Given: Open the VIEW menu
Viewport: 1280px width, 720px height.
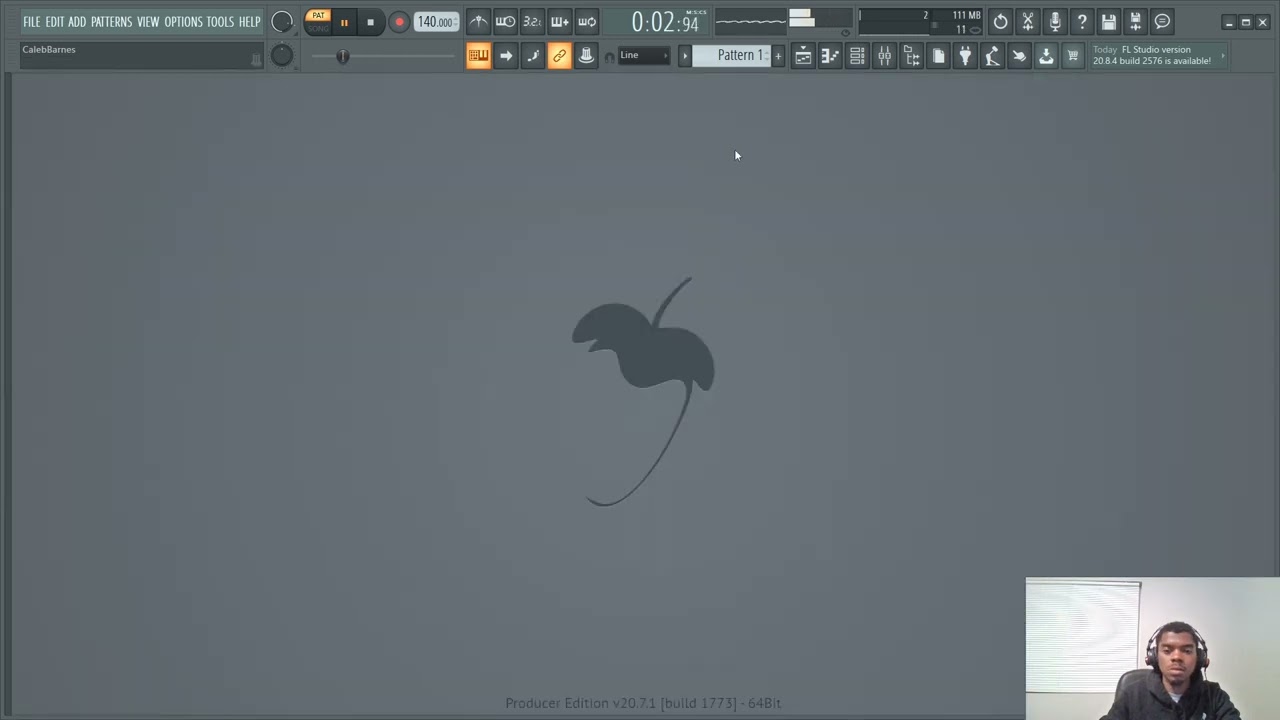Looking at the screenshot, I should click(148, 22).
